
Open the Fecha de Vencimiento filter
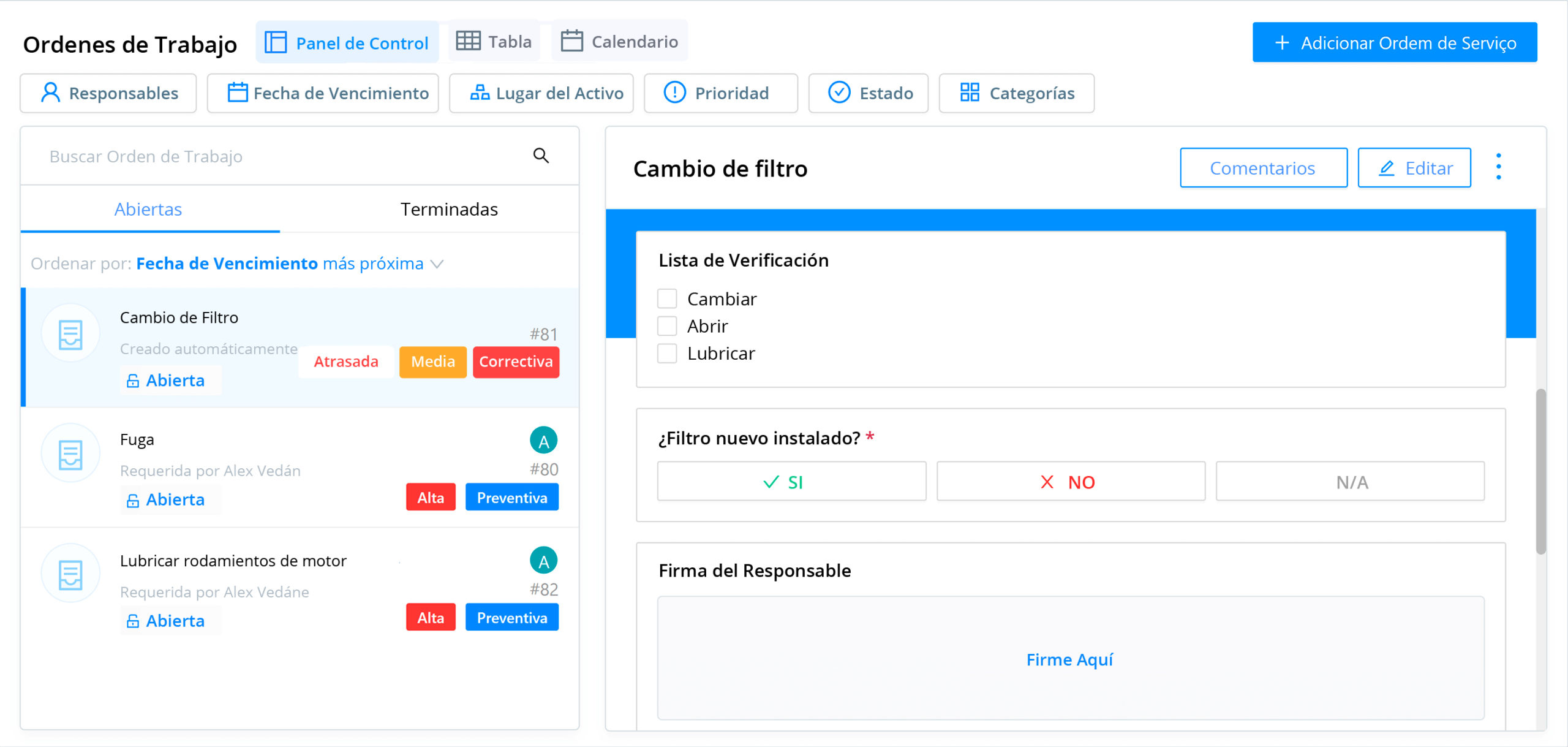click(x=323, y=93)
